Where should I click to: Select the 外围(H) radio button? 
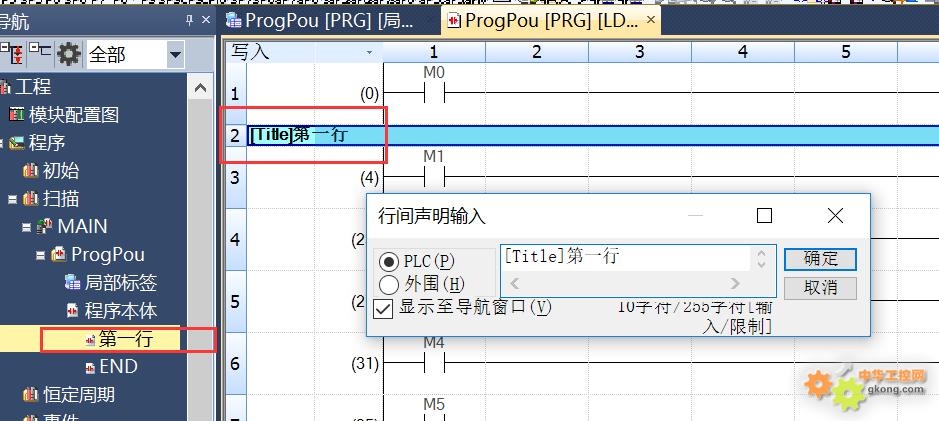(x=389, y=284)
